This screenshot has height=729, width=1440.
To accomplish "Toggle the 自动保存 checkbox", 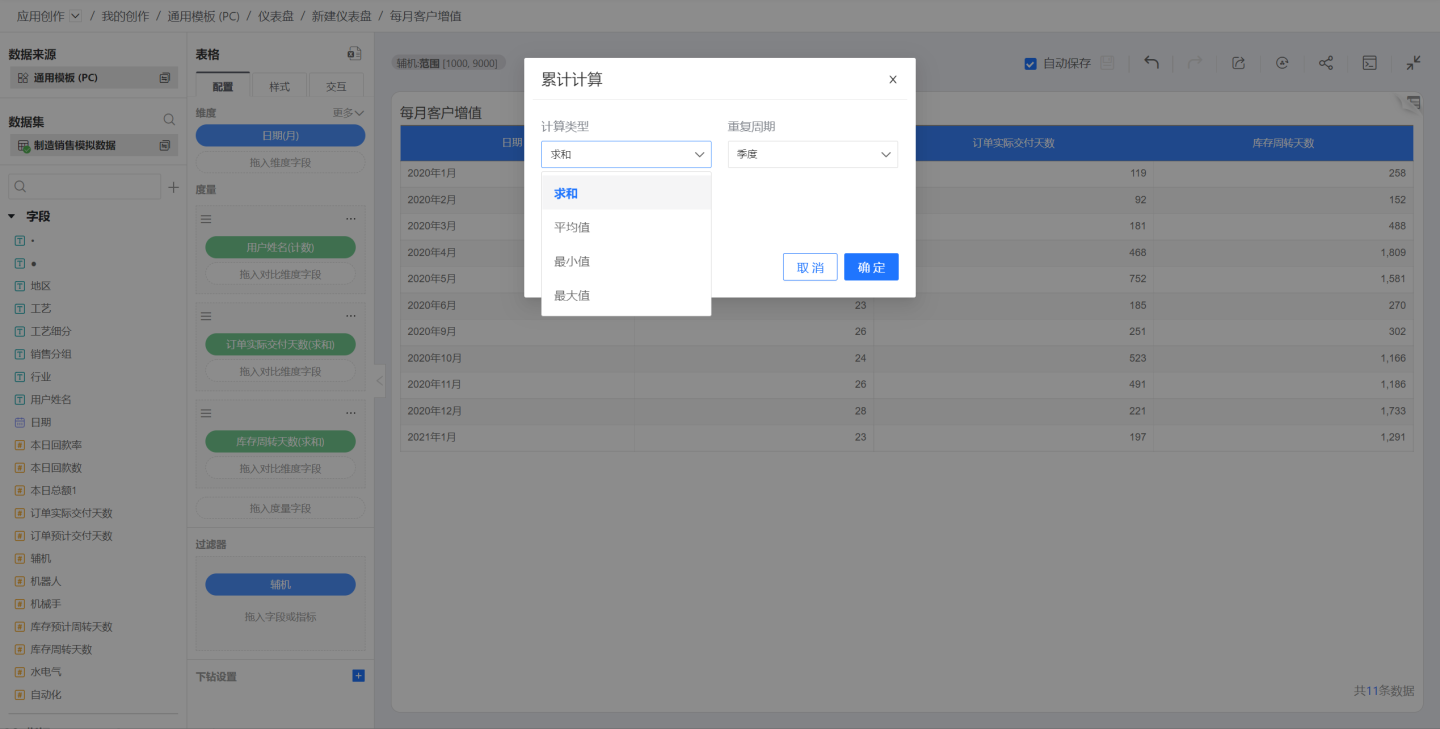I will click(x=1030, y=64).
